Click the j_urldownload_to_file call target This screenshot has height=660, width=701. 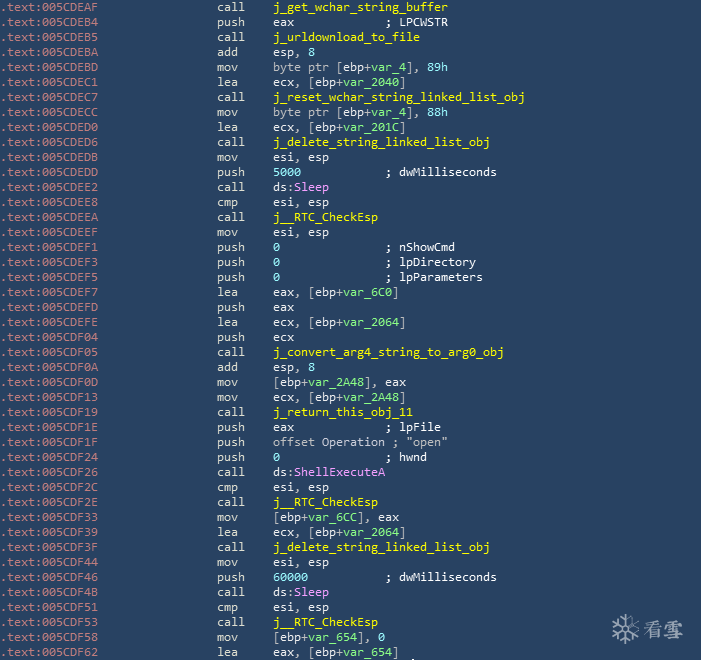[x=346, y=37]
